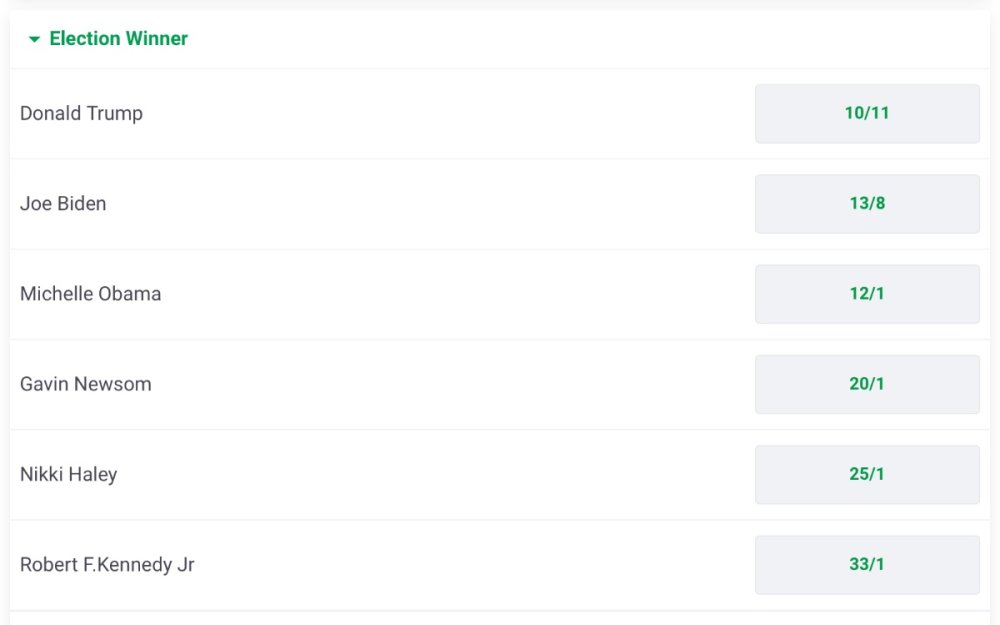Click the Robert F.Kennedy Jr name label
This screenshot has width=1000, height=625.
click(107, 565)
